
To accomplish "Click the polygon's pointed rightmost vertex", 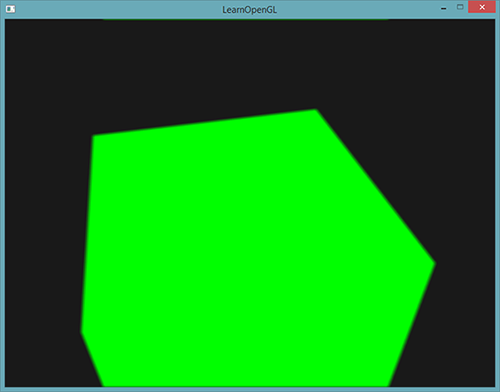I will pos(434,263).
